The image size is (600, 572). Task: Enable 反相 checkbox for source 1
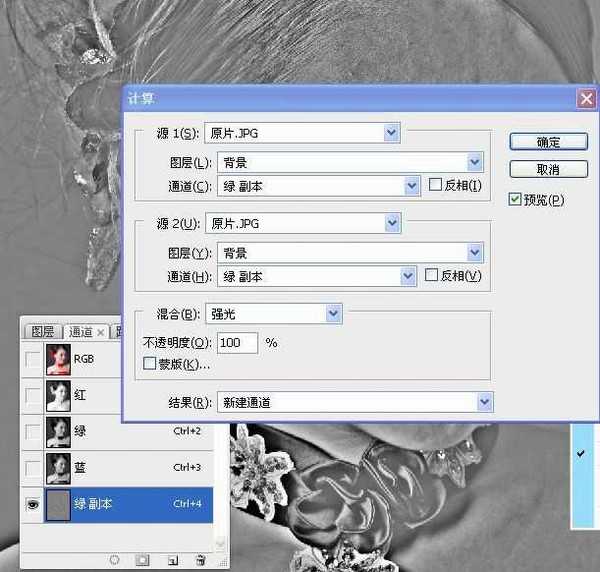point(435,185)
